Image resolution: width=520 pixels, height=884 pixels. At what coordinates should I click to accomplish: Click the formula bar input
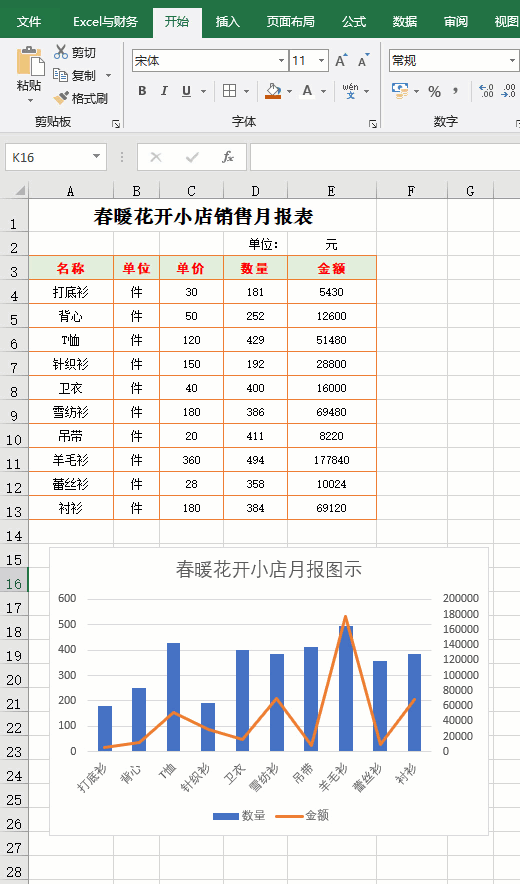[x=385, y=157]
